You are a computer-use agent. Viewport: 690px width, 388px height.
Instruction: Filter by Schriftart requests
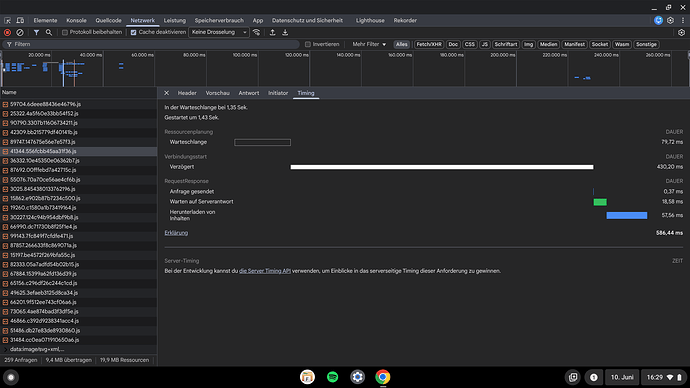coord(506,44)
